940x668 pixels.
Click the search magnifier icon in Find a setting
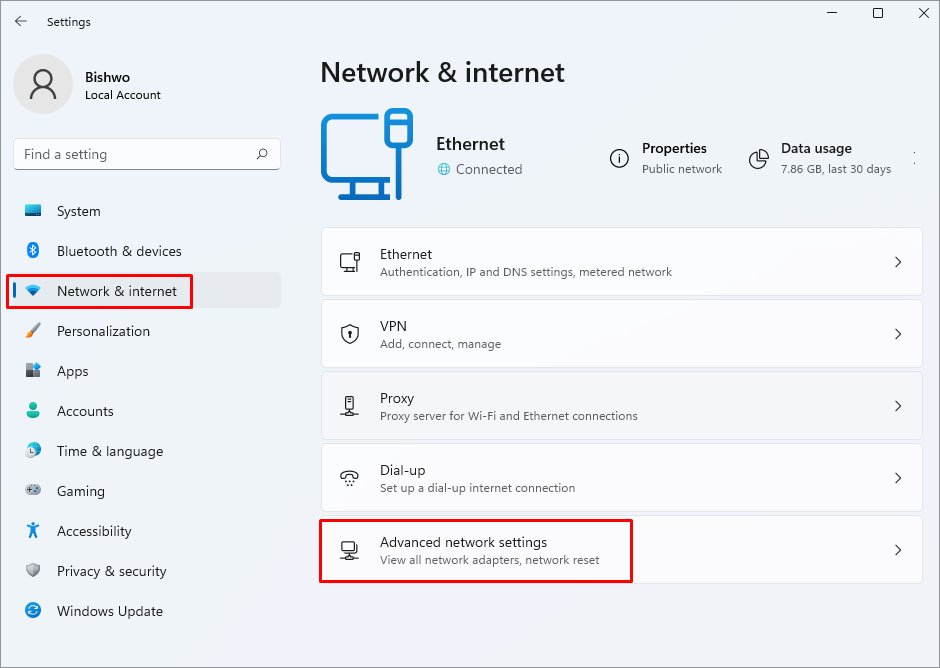262,154
